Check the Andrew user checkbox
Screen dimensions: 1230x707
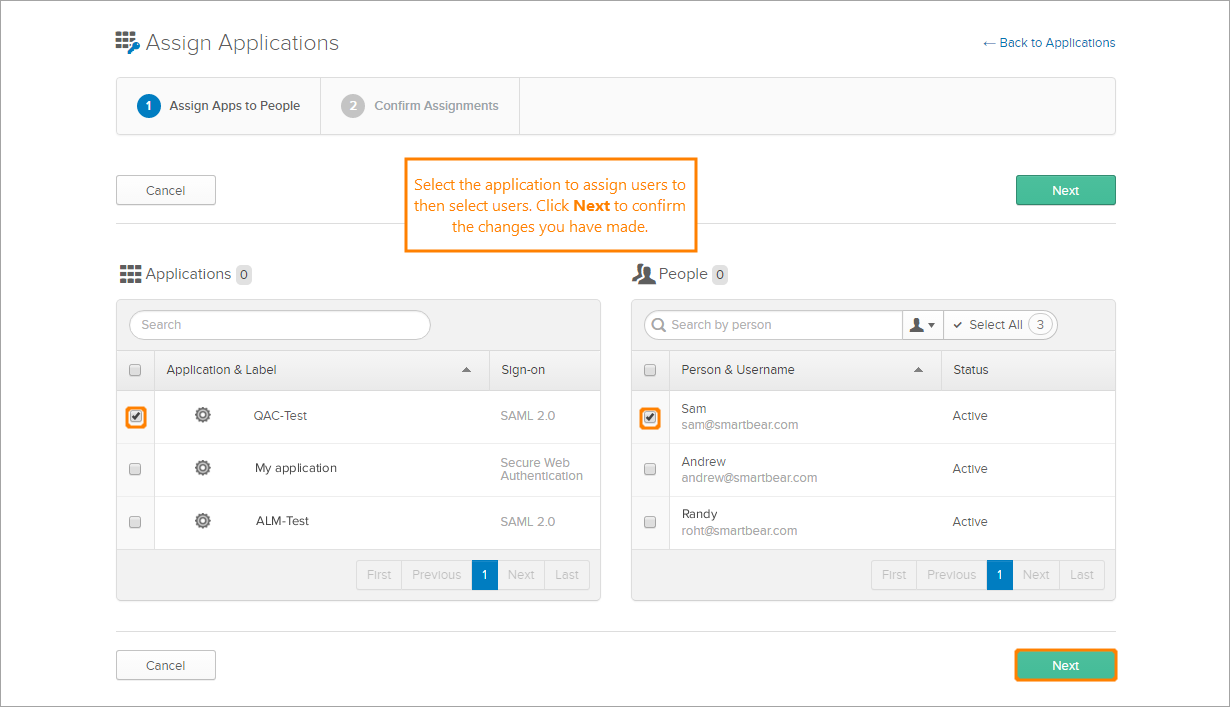650,469
